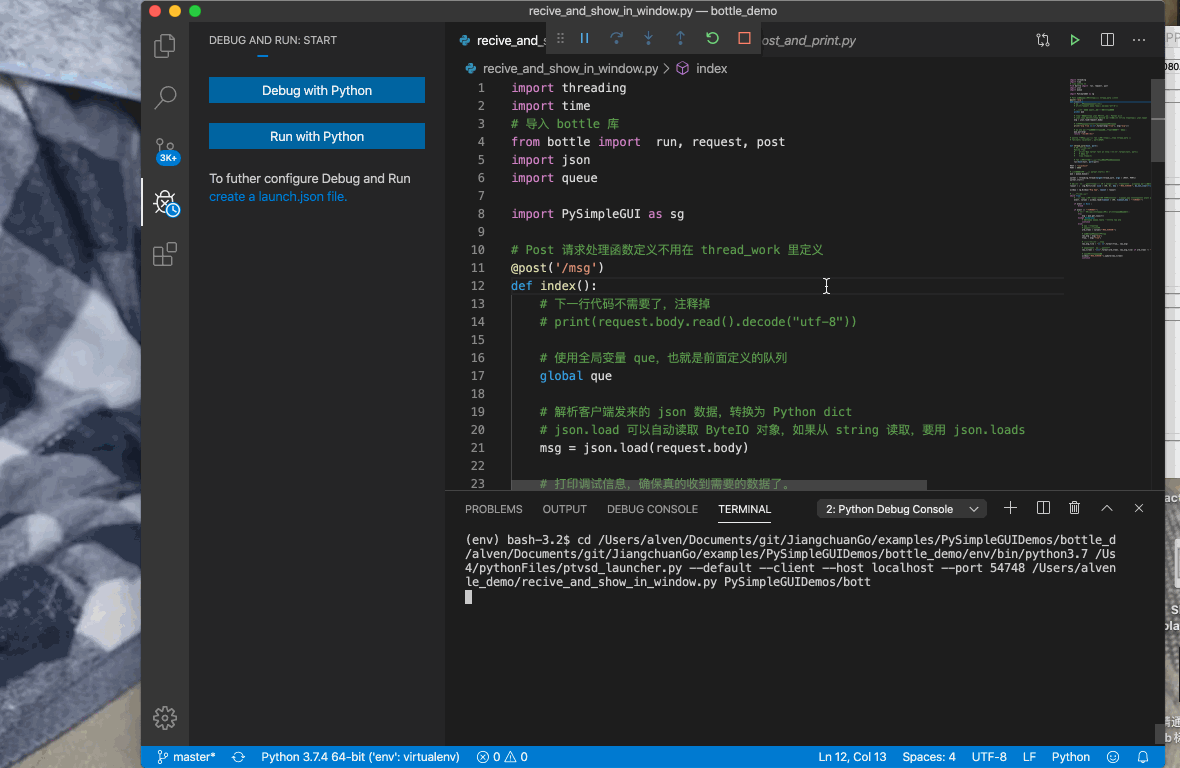Viewport: 1180px width, 768px height.
Task: Change encoding via UTF-8 status item
Action: click(x=989, y=757)
